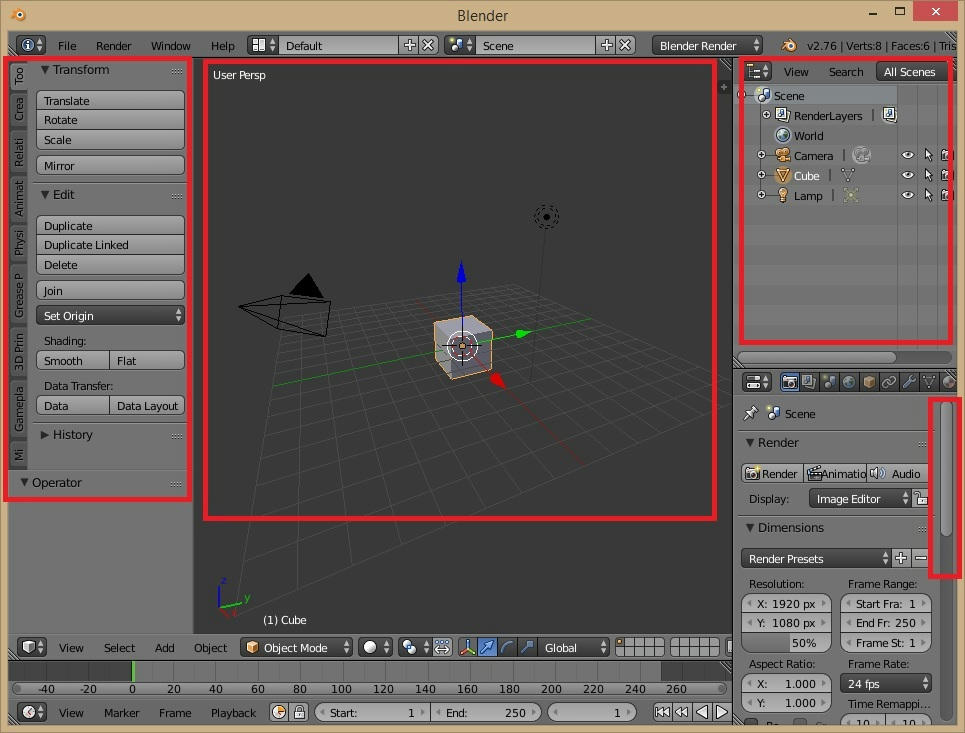The width and height of the screenshot is (965, 733).
Task: Open the File menu
Action: coord(67,46)
